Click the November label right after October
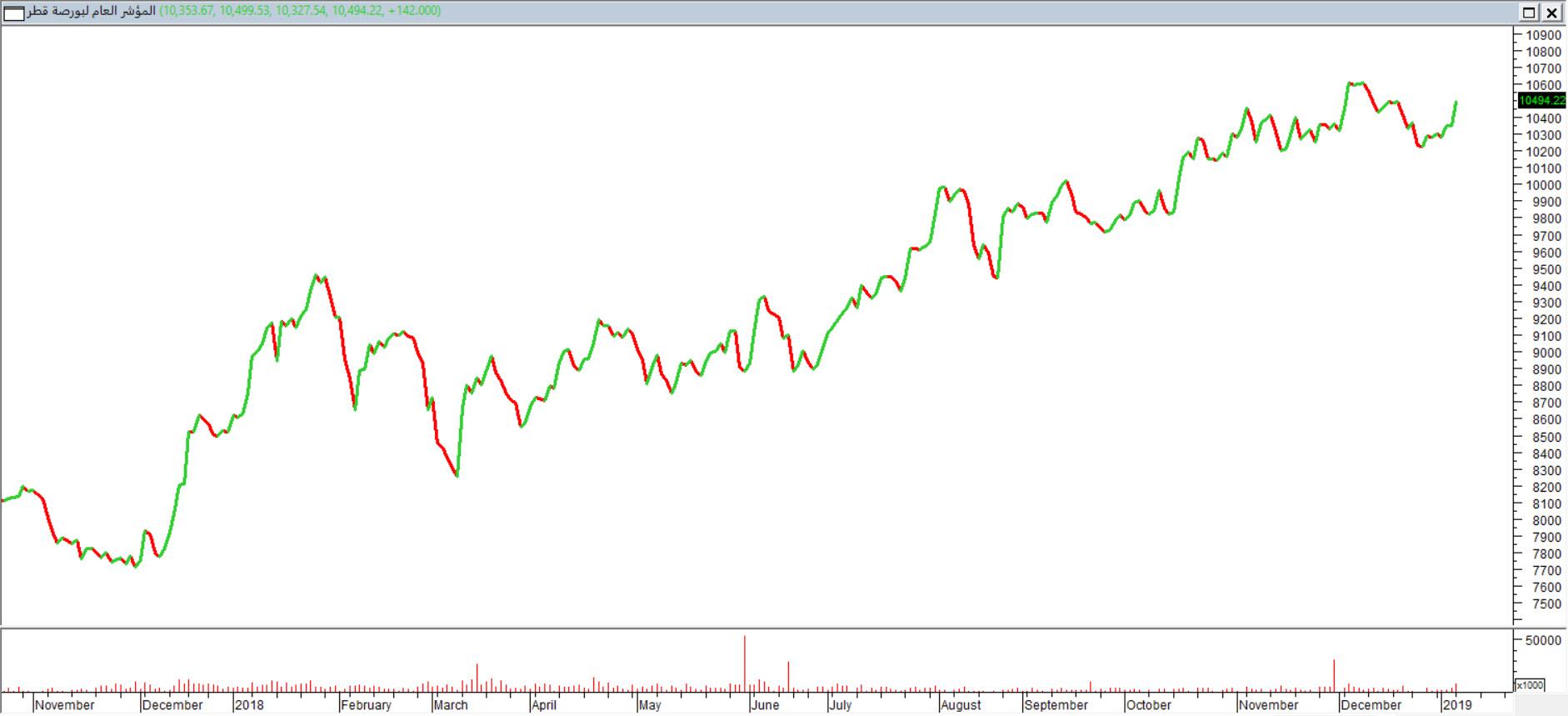1568x716 pixels. (1269, 705)
